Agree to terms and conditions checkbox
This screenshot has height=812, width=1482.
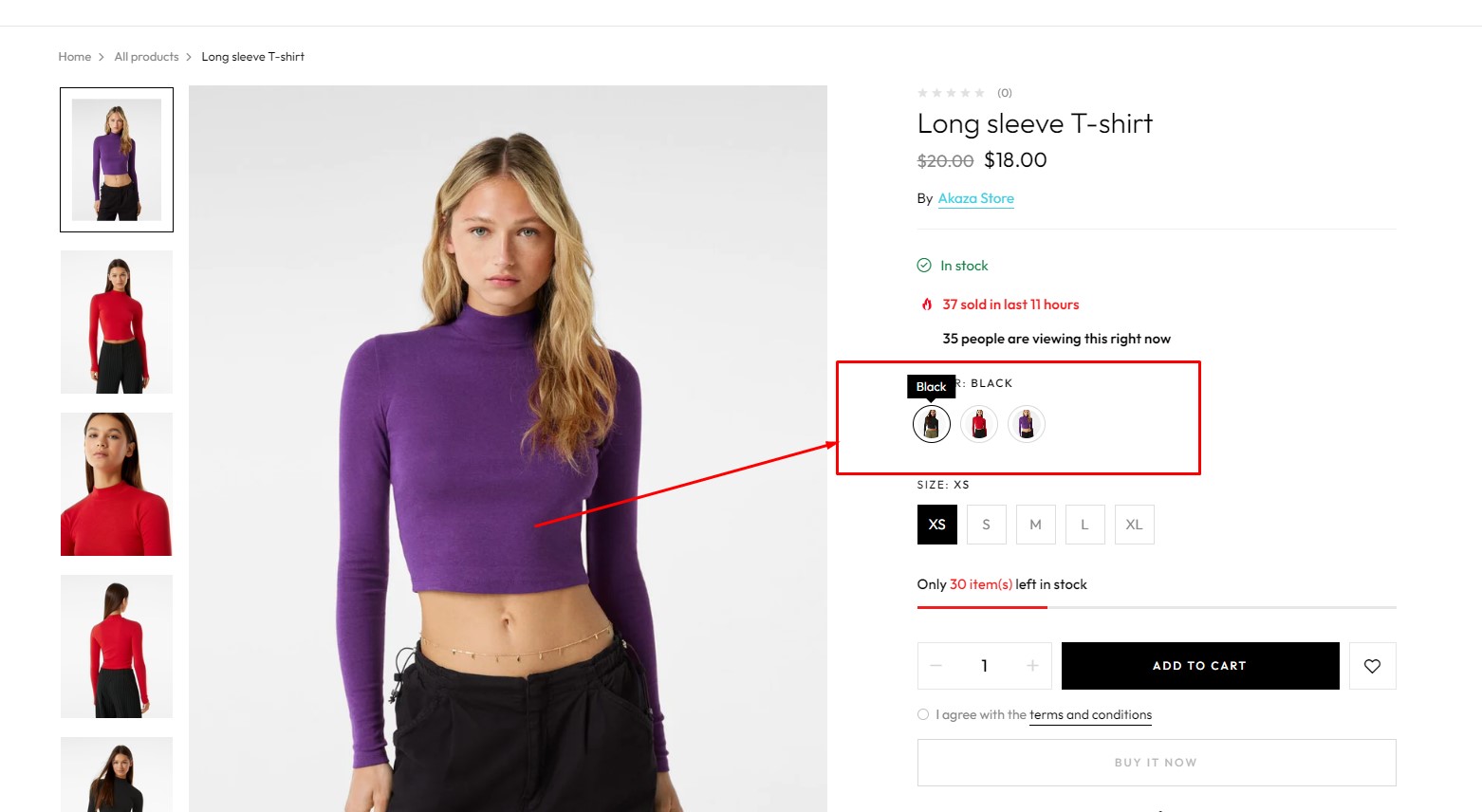pyautogui.click(x=923, y=714)
